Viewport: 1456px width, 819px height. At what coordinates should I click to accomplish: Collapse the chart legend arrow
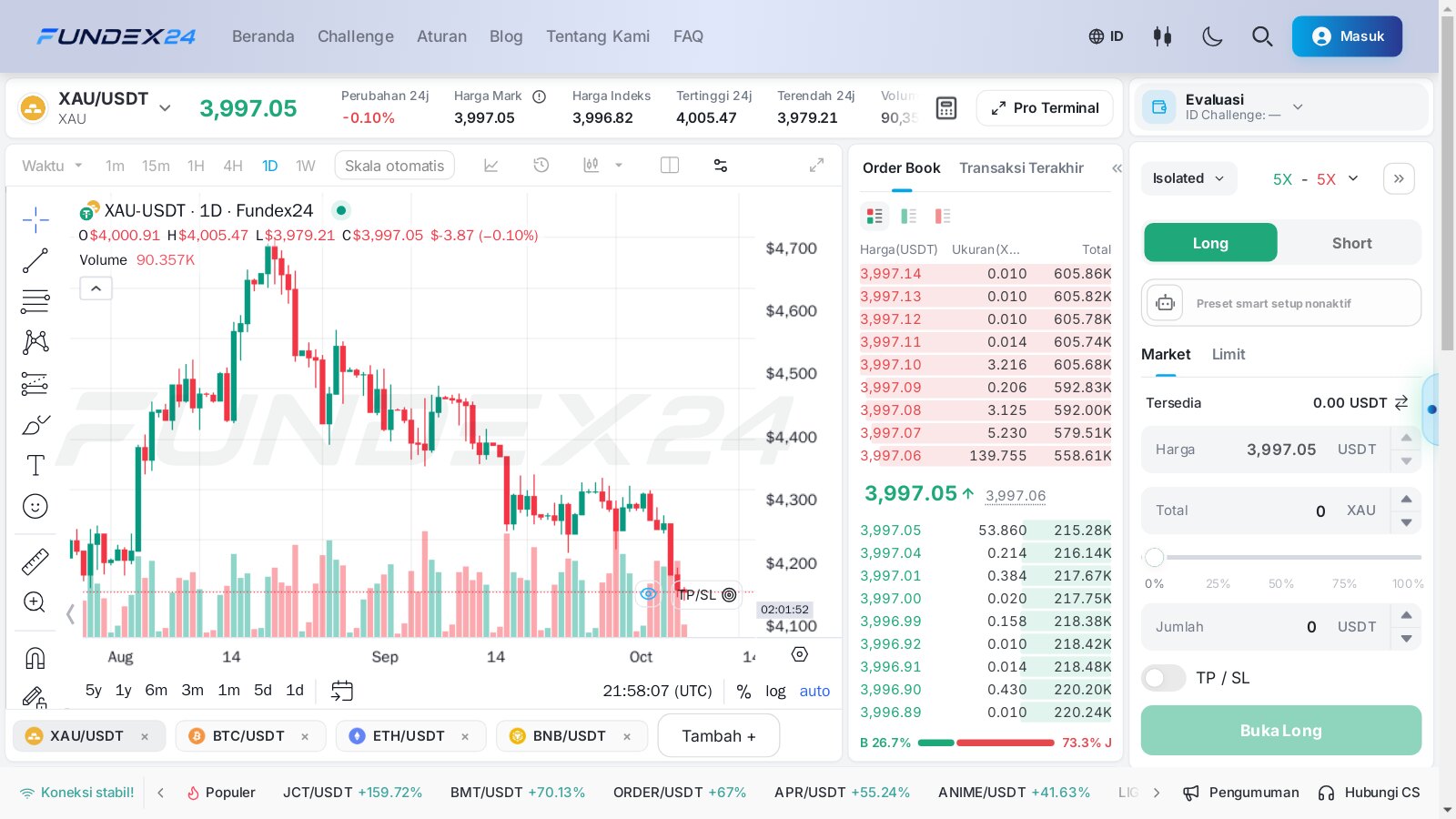(96, 289)
